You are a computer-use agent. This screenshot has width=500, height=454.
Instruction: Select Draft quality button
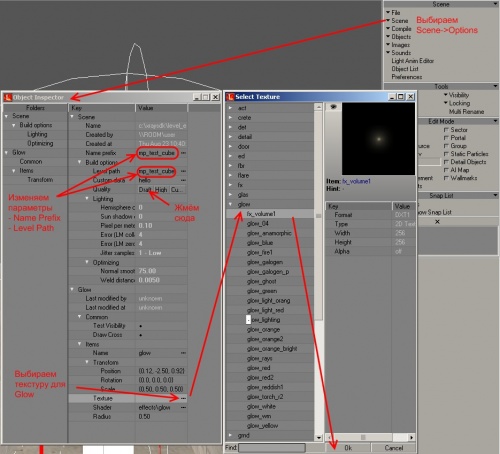click(145, 189)
